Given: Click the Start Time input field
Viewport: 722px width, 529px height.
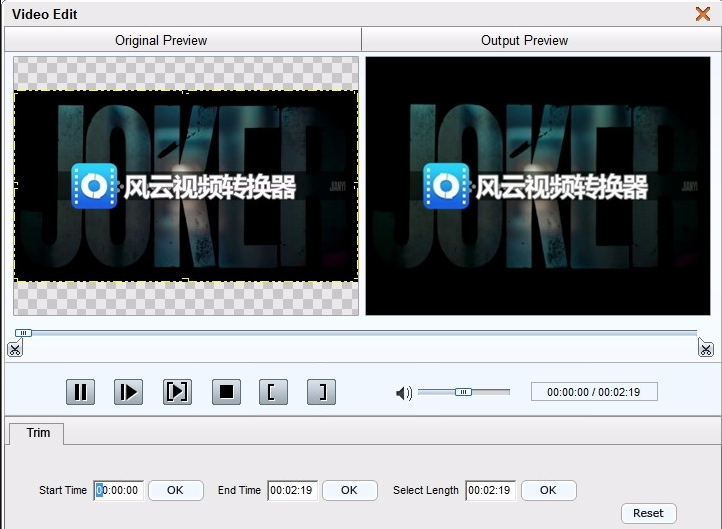Looking at the screenshot, I should 118,490.
